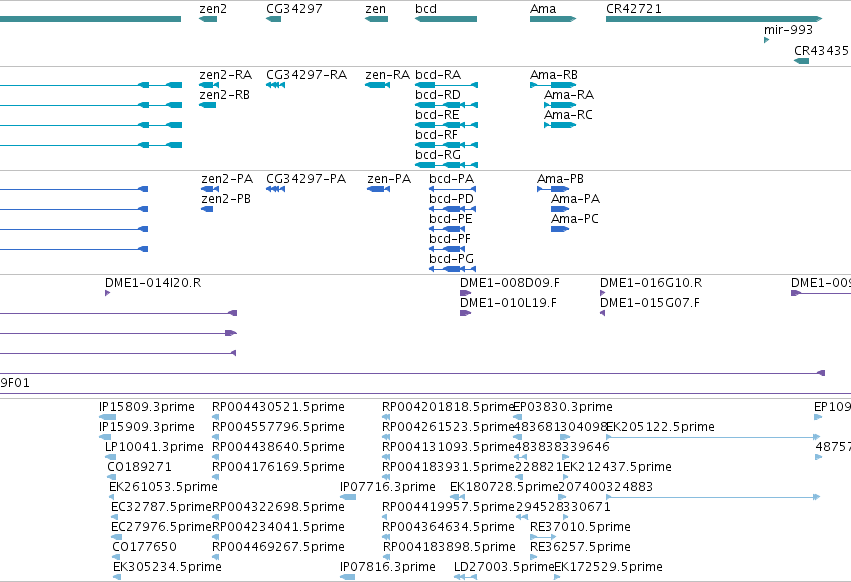Image resolution: width=851 pixels, height=582 pixels.
Task: Click the RP004430521.5prime EST
Action: [x=215, y=417]
